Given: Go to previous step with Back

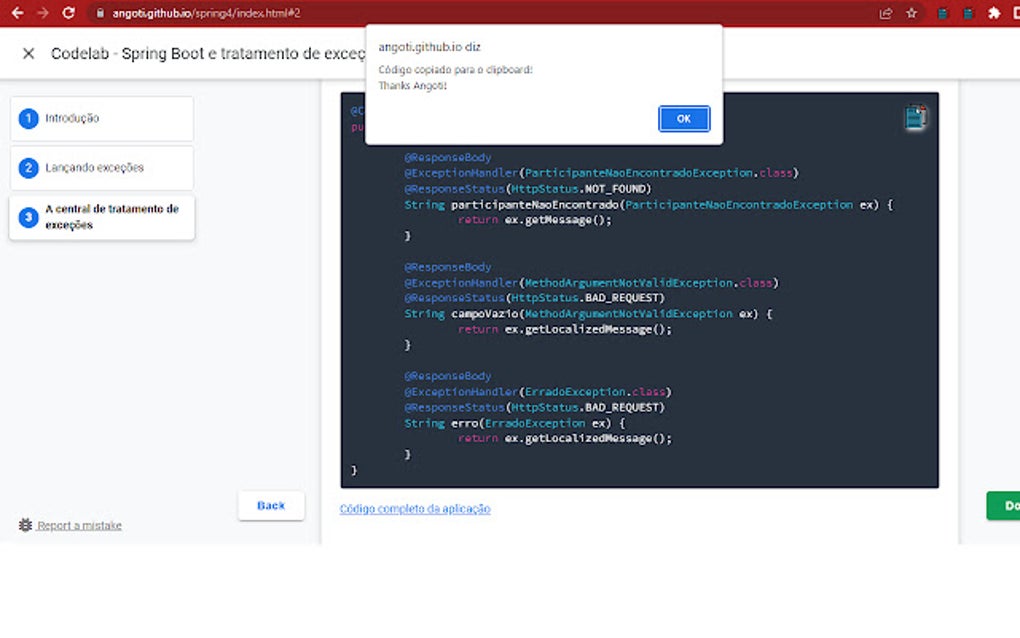Looking at the screenshot, I should (x=271, y=505).
